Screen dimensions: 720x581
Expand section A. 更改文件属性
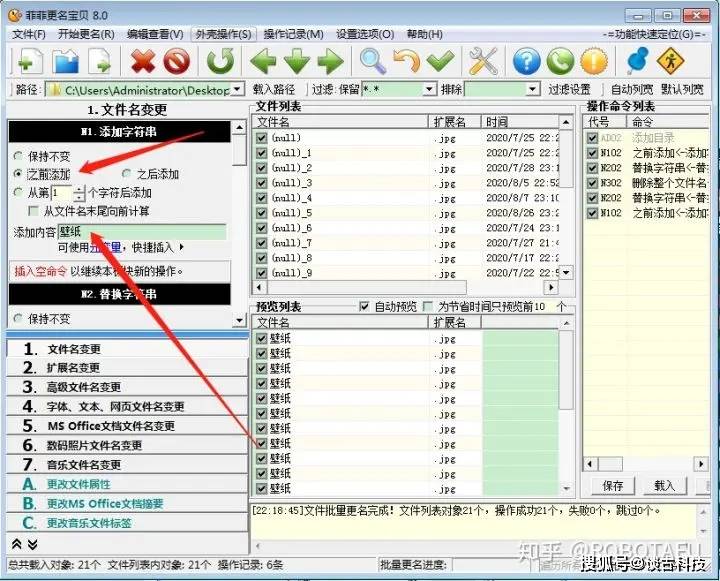click(x=127, y=484)
